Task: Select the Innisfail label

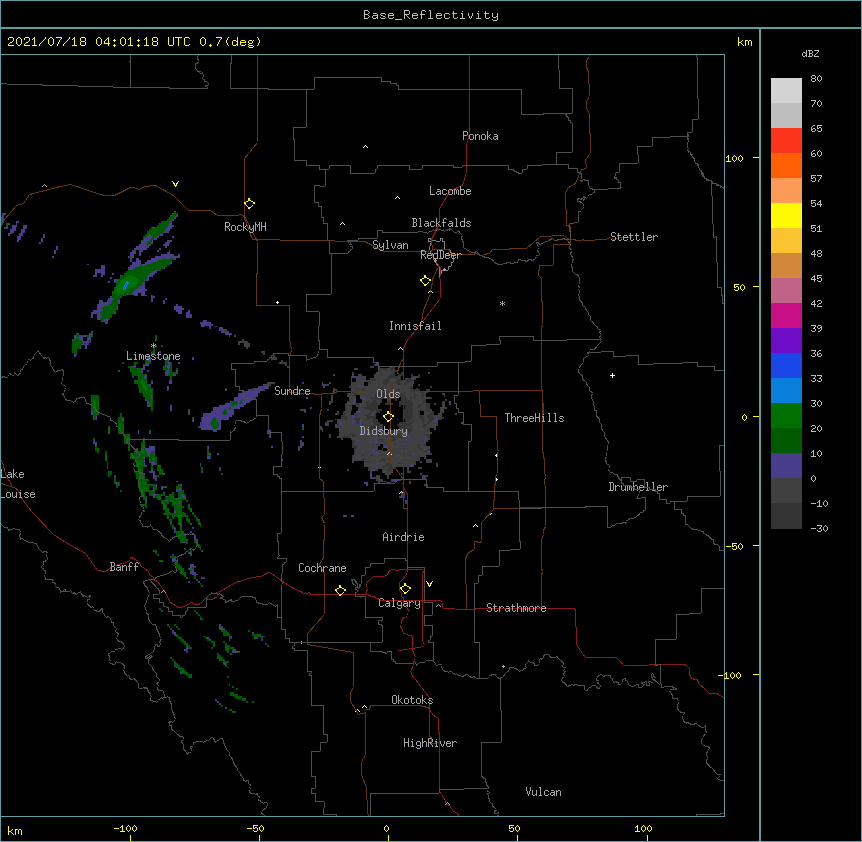Action: [x=415, y=326]
